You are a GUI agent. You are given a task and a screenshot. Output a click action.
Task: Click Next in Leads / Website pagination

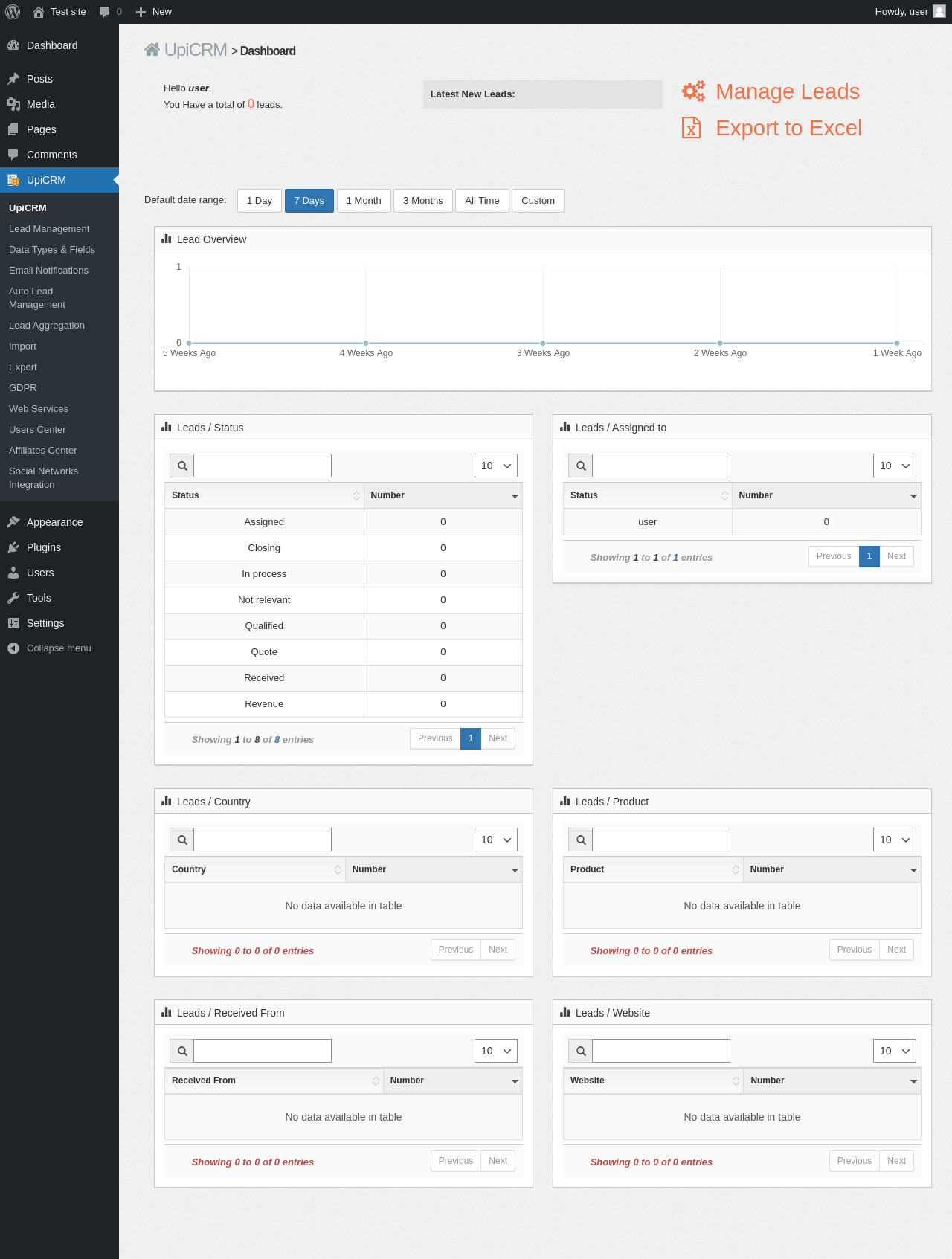tap(897, 1161)
